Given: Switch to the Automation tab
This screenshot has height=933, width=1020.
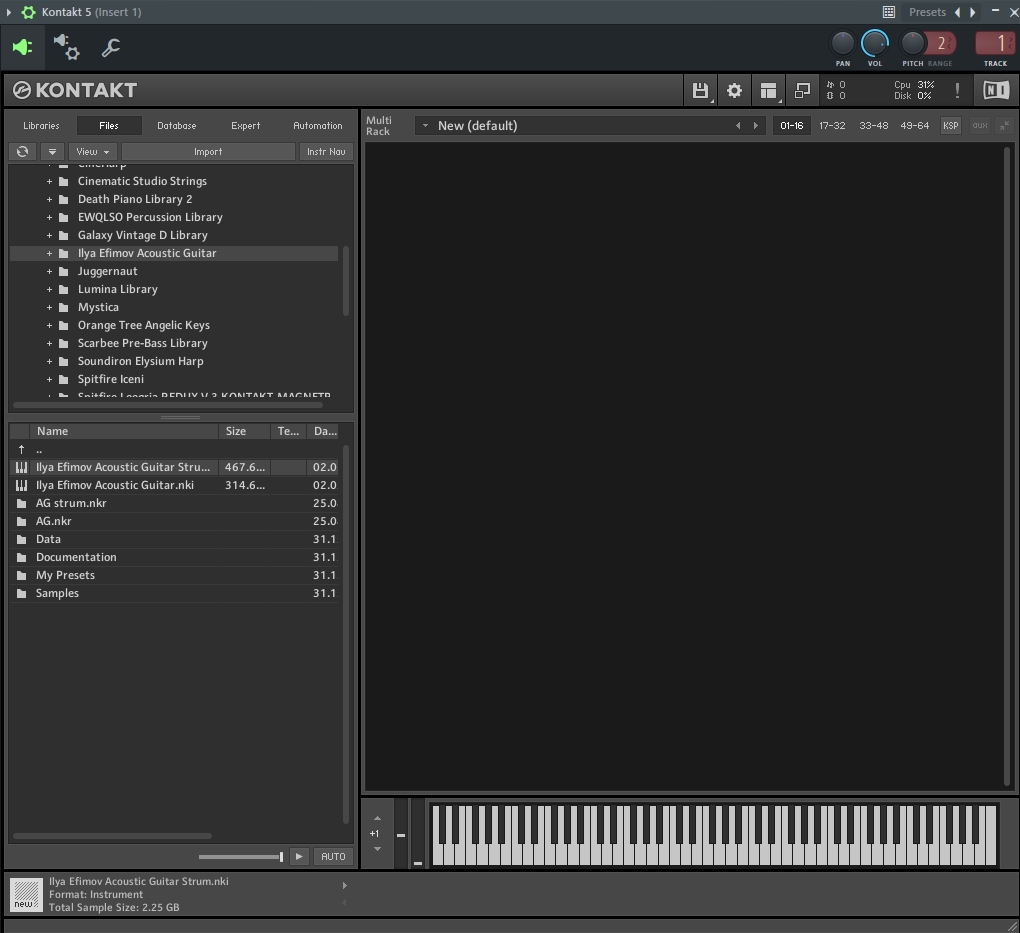Looking at the screenshot, I should [x=317, y=126].
